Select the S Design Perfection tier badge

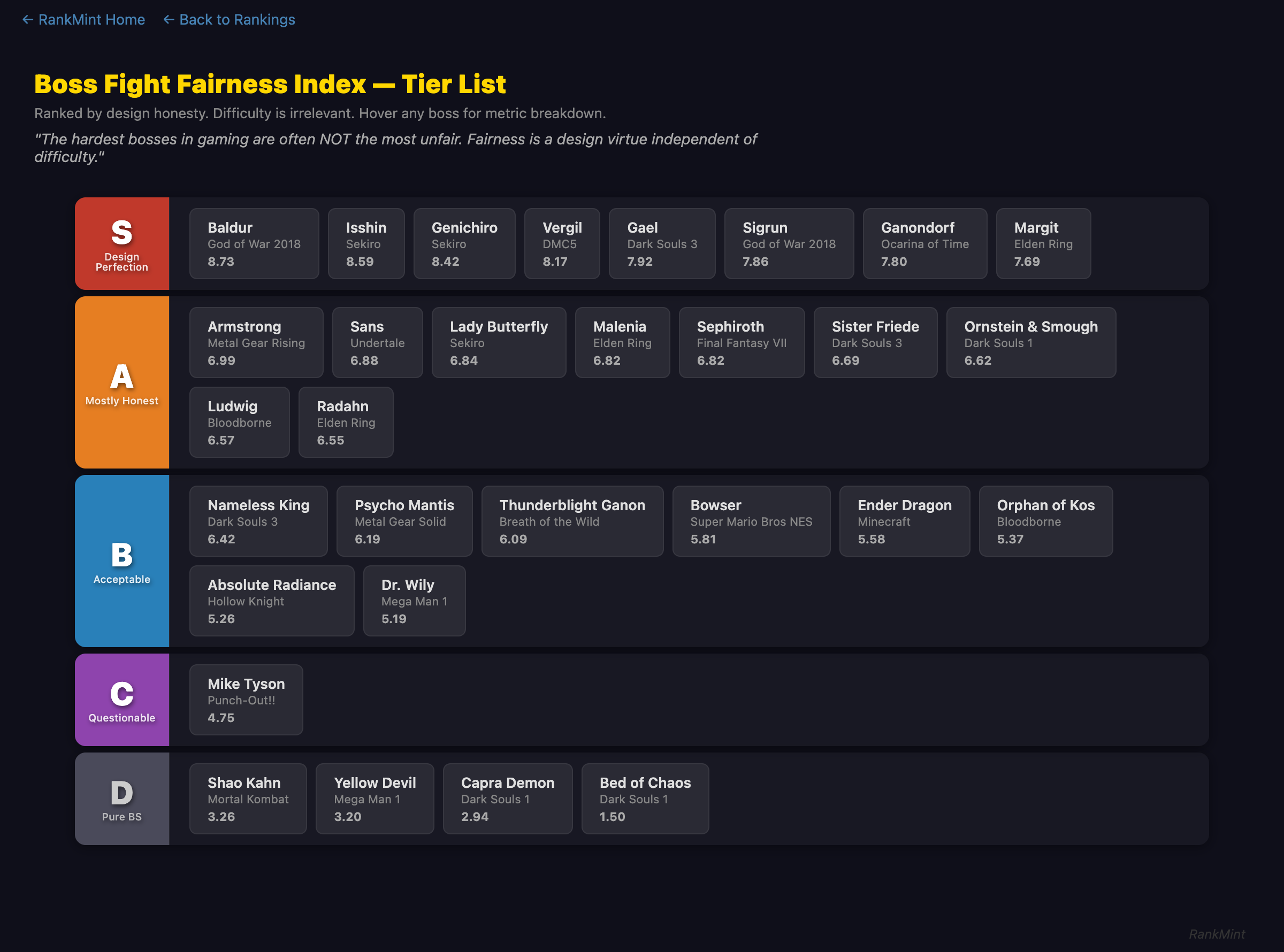tap(121, 243)
